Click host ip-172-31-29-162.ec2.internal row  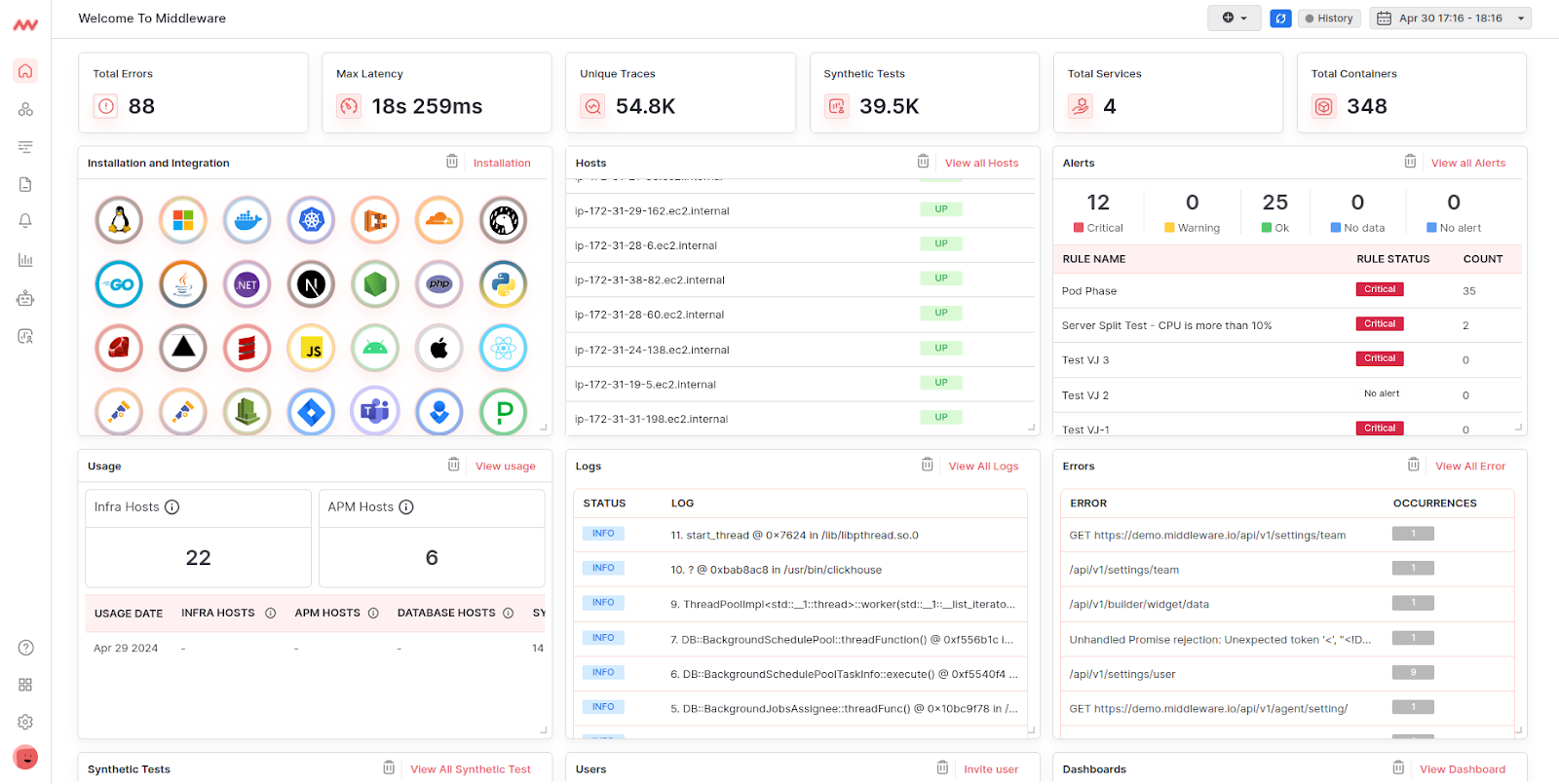[x=801, y=210]
